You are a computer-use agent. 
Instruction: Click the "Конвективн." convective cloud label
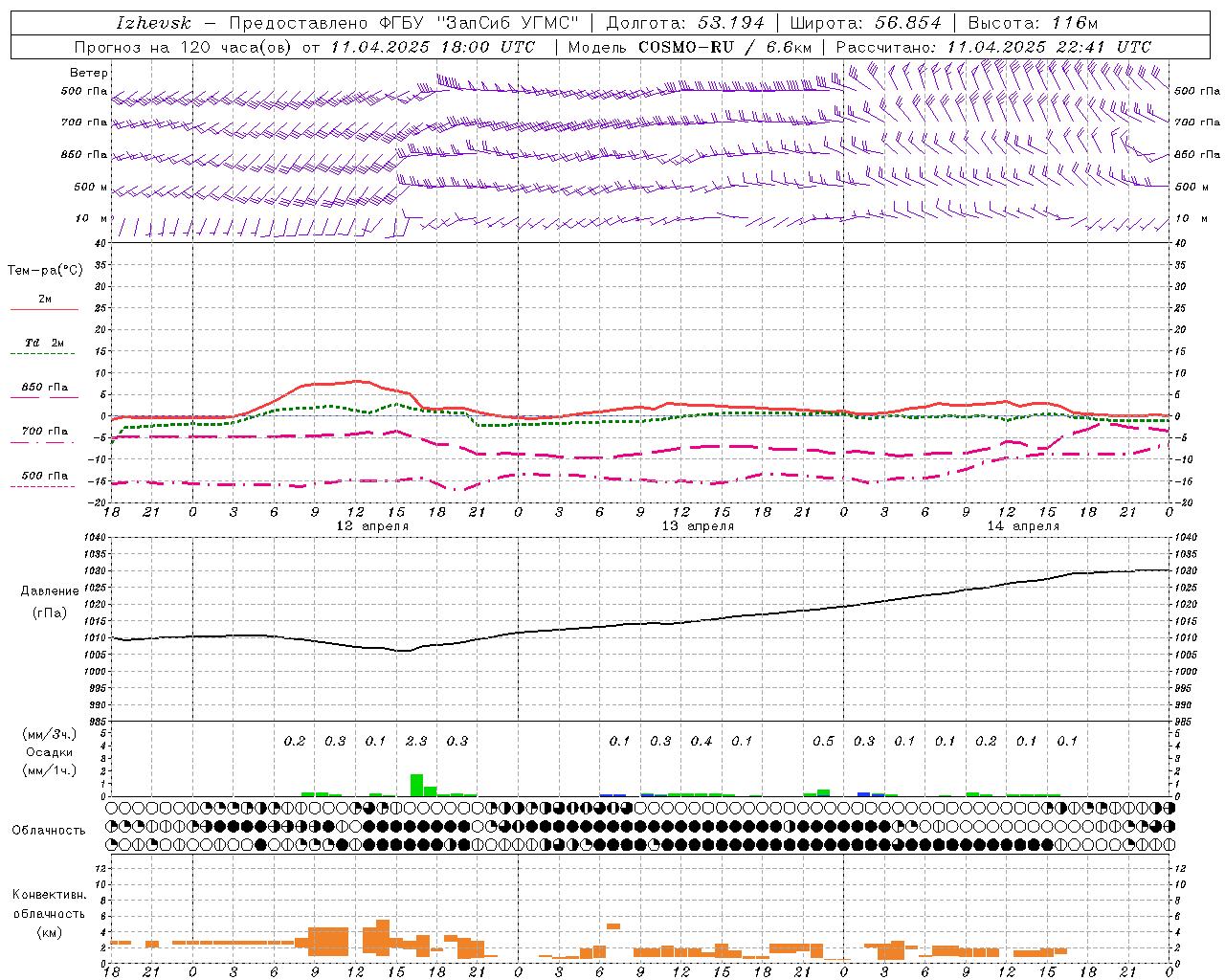pyautogui.click(x=49, y=896)
